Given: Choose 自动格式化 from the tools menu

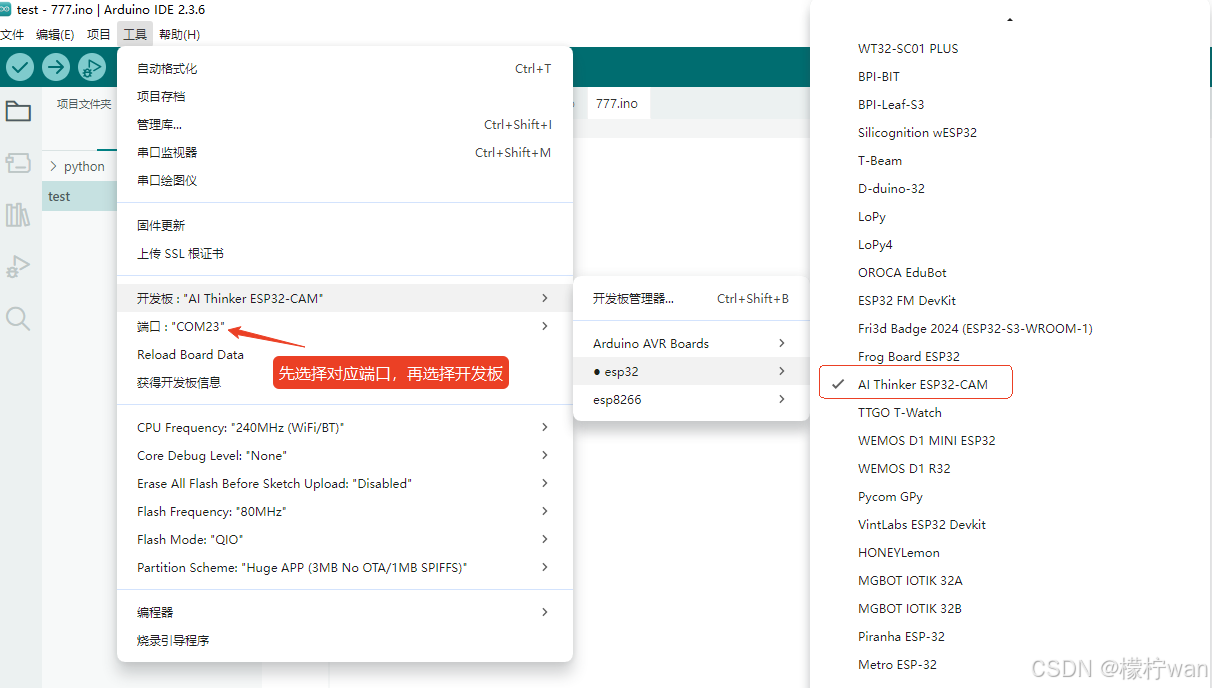Looking at the screenshot, I should [x=344, y=69].
